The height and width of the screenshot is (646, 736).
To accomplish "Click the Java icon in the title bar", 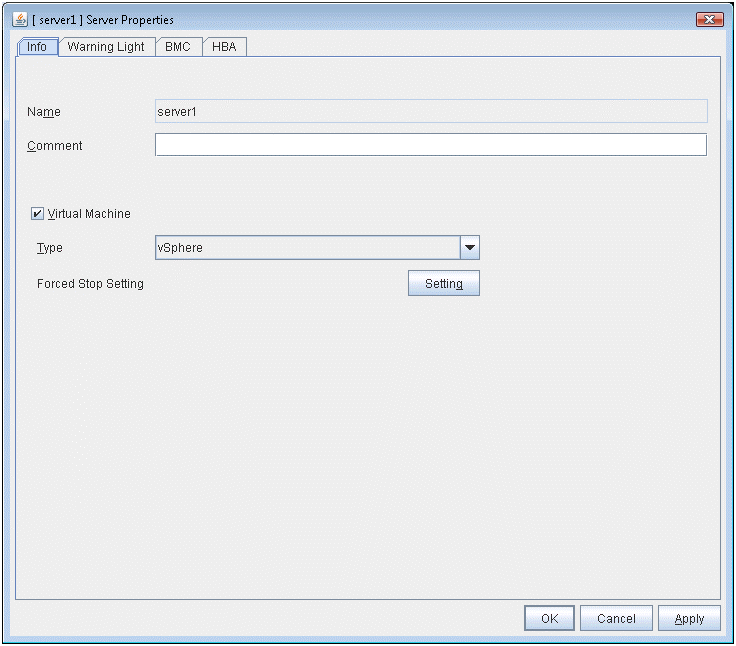I will 20,20.
